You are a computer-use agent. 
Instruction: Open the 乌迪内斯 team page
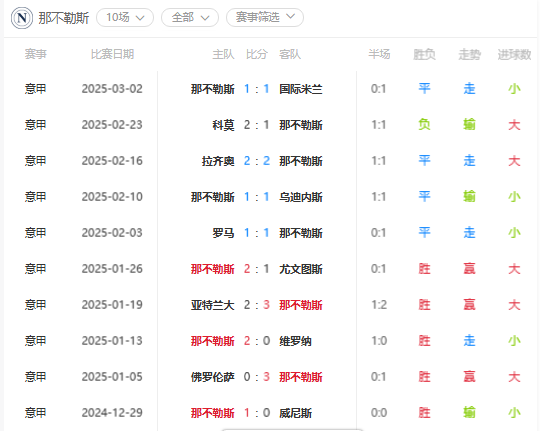[x=301, y=197]
